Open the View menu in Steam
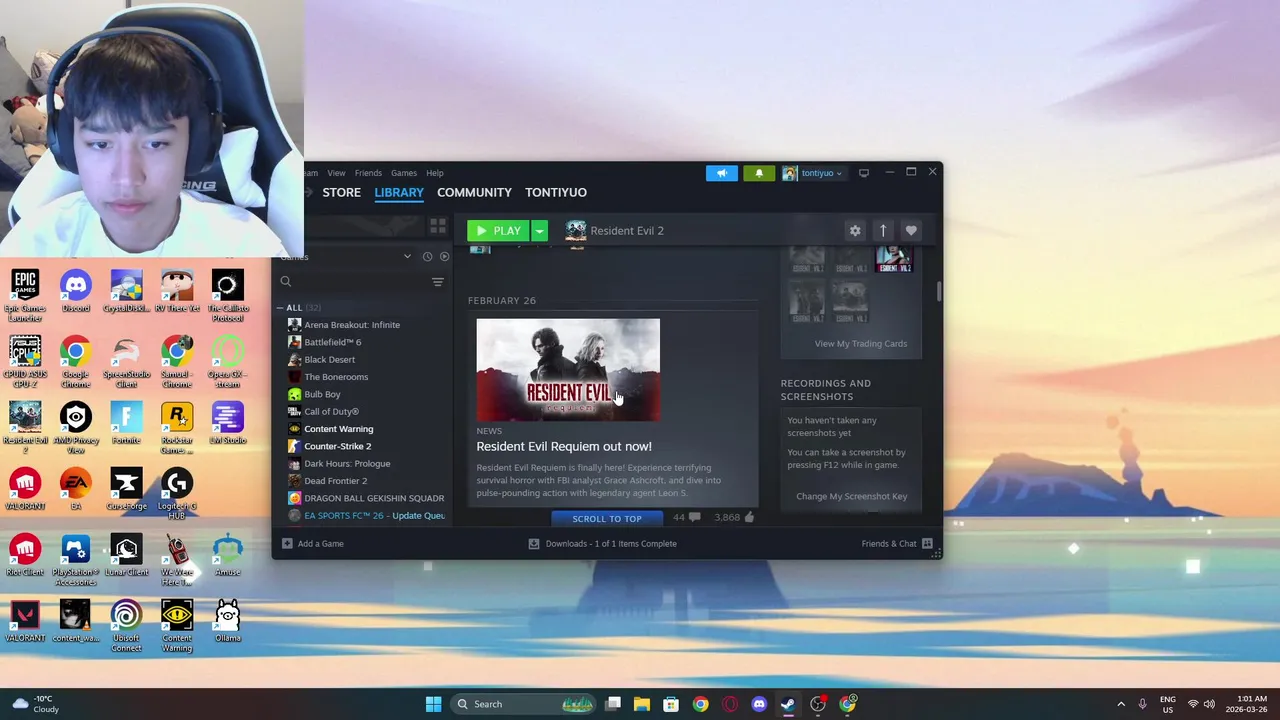The width and height of the screenshot is (1280, 720). coord(336,173)
